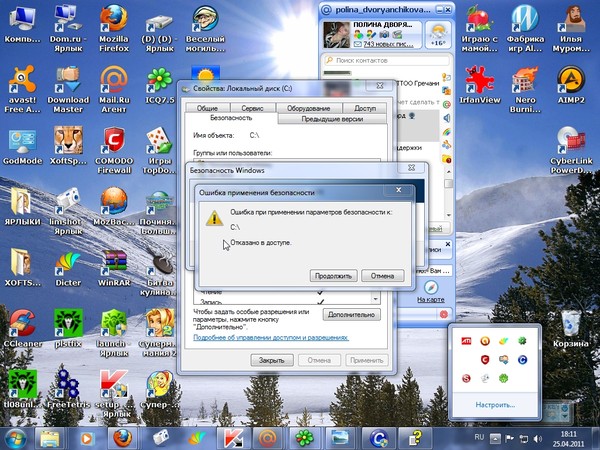Click the taskbar volume speaker icon
The width and height of the screenshot is (600, 450).
coord(538,439)
